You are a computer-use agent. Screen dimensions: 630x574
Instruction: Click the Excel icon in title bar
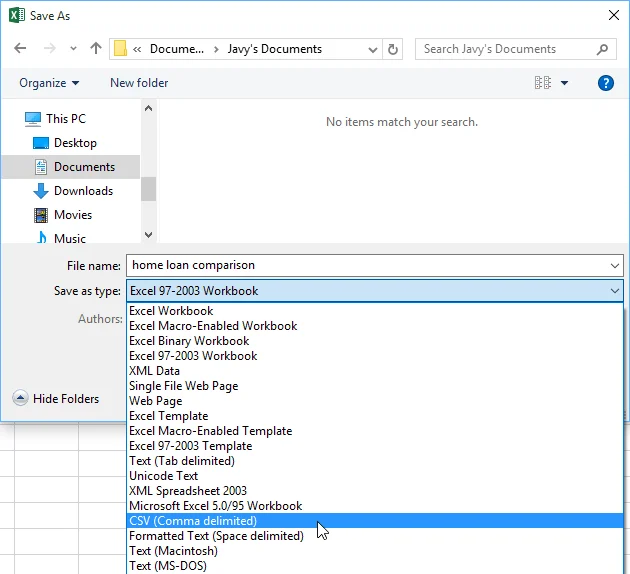(x=16, y=16)
